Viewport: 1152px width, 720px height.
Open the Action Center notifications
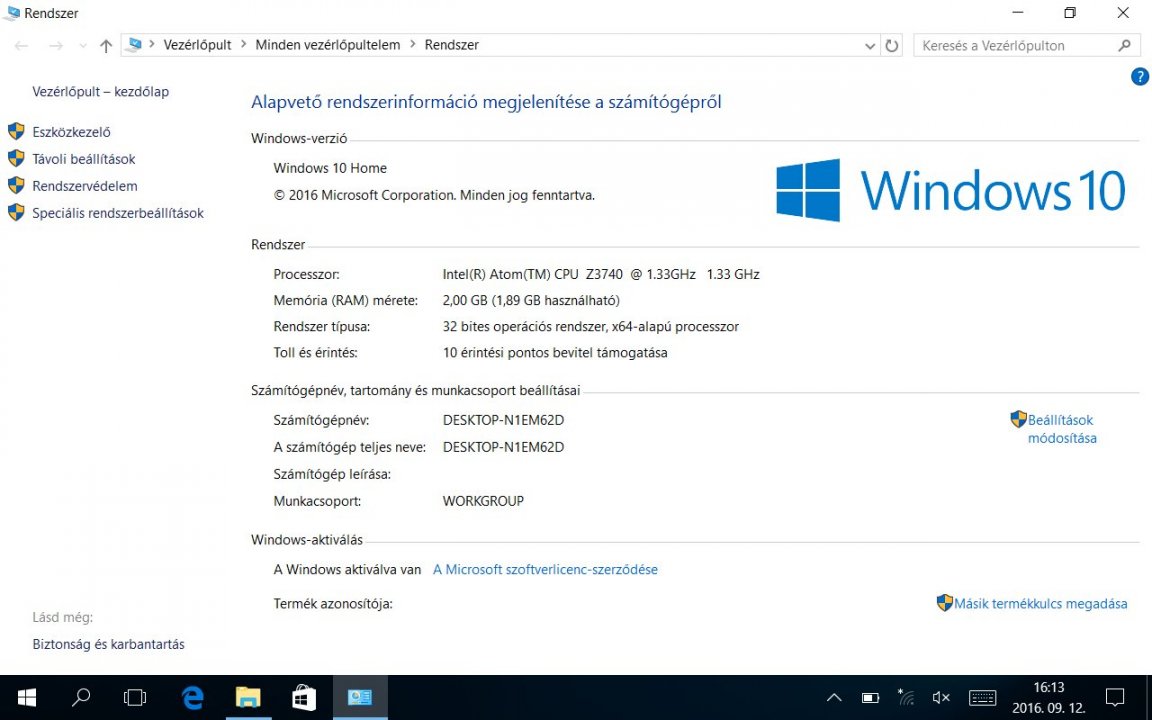coord(1115,697)
